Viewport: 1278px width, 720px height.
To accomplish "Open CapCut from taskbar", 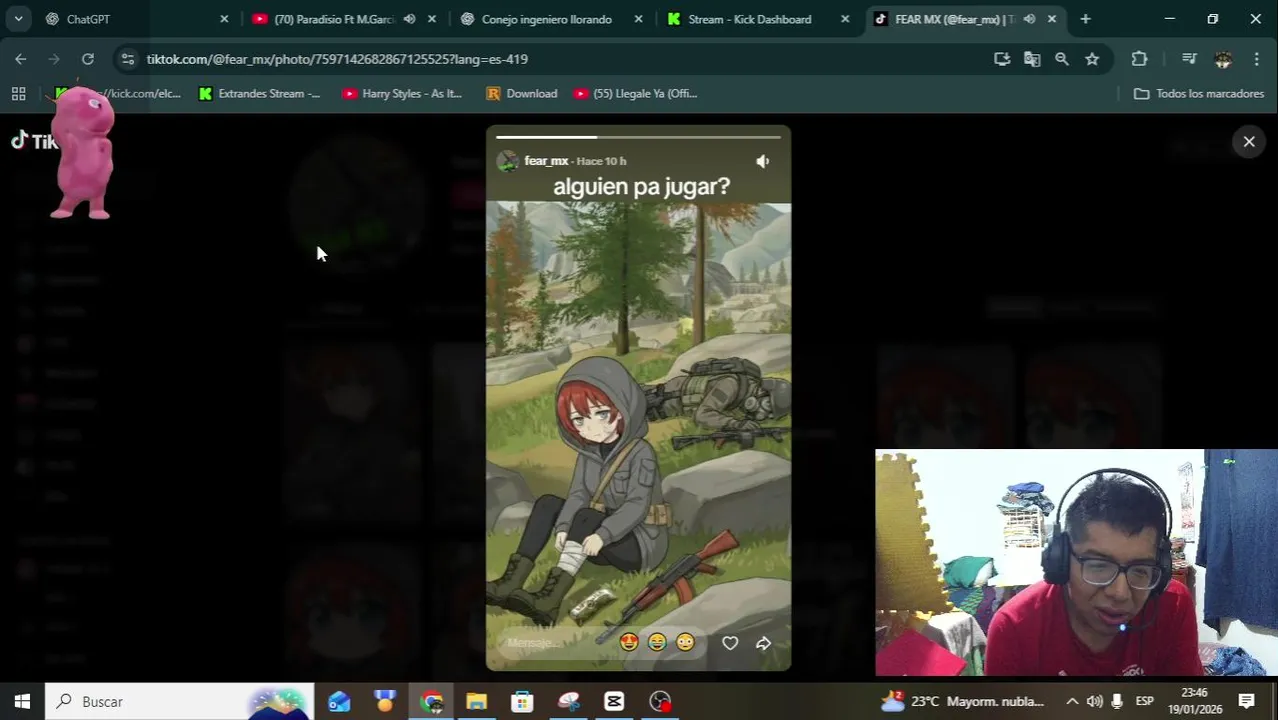I will tap(614, 701).
